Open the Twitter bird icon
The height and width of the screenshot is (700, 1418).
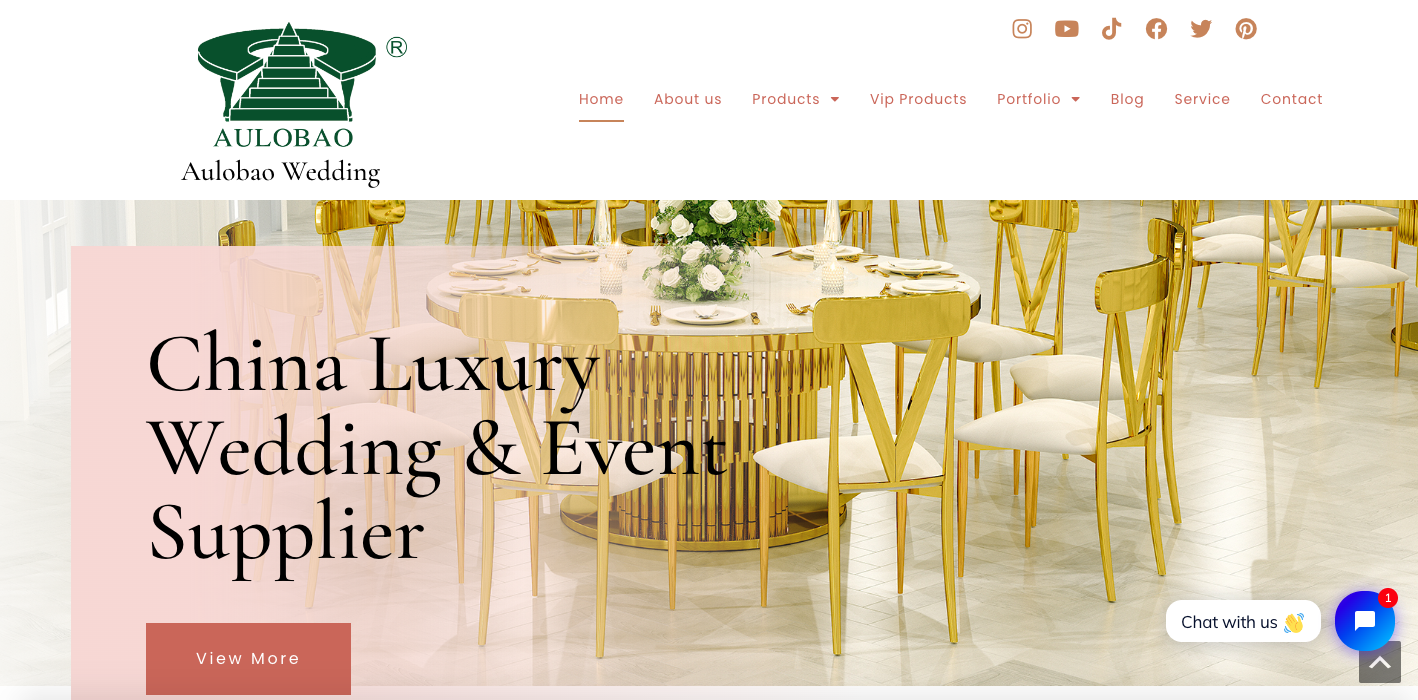1201,29
